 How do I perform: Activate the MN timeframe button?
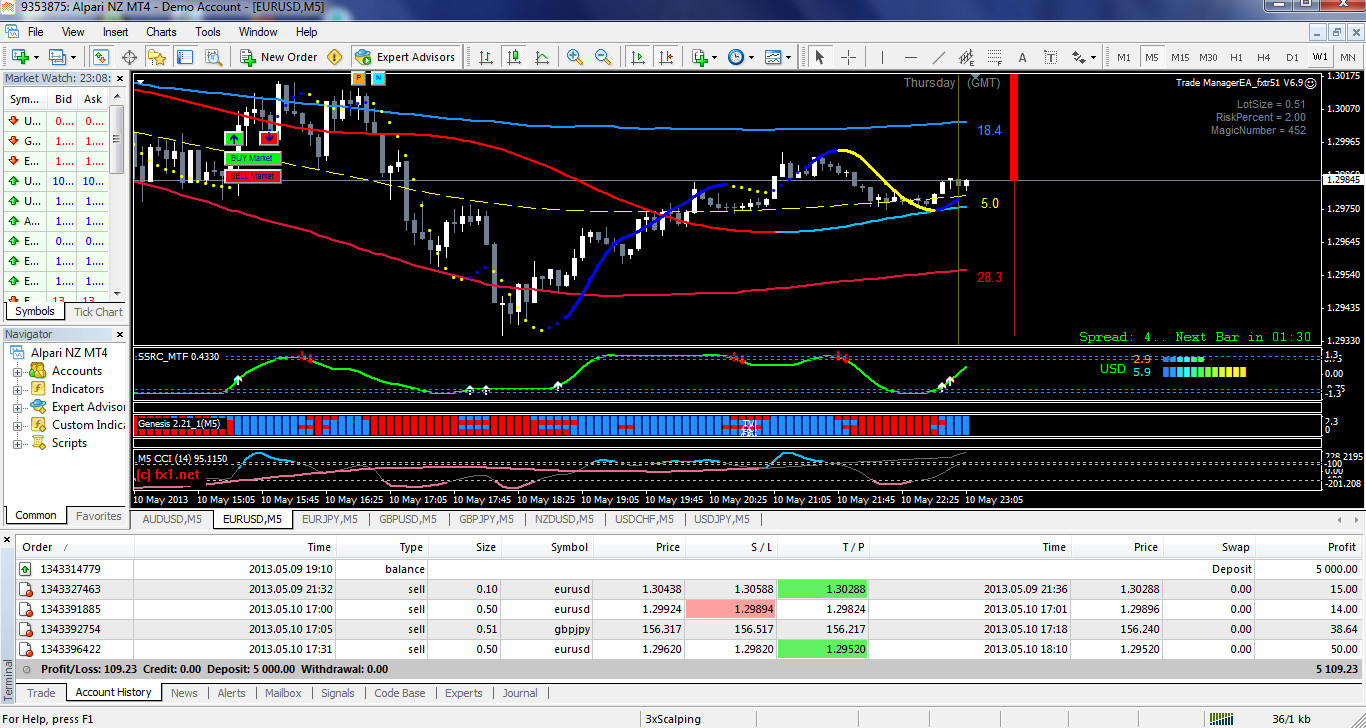coord(1348,57)
